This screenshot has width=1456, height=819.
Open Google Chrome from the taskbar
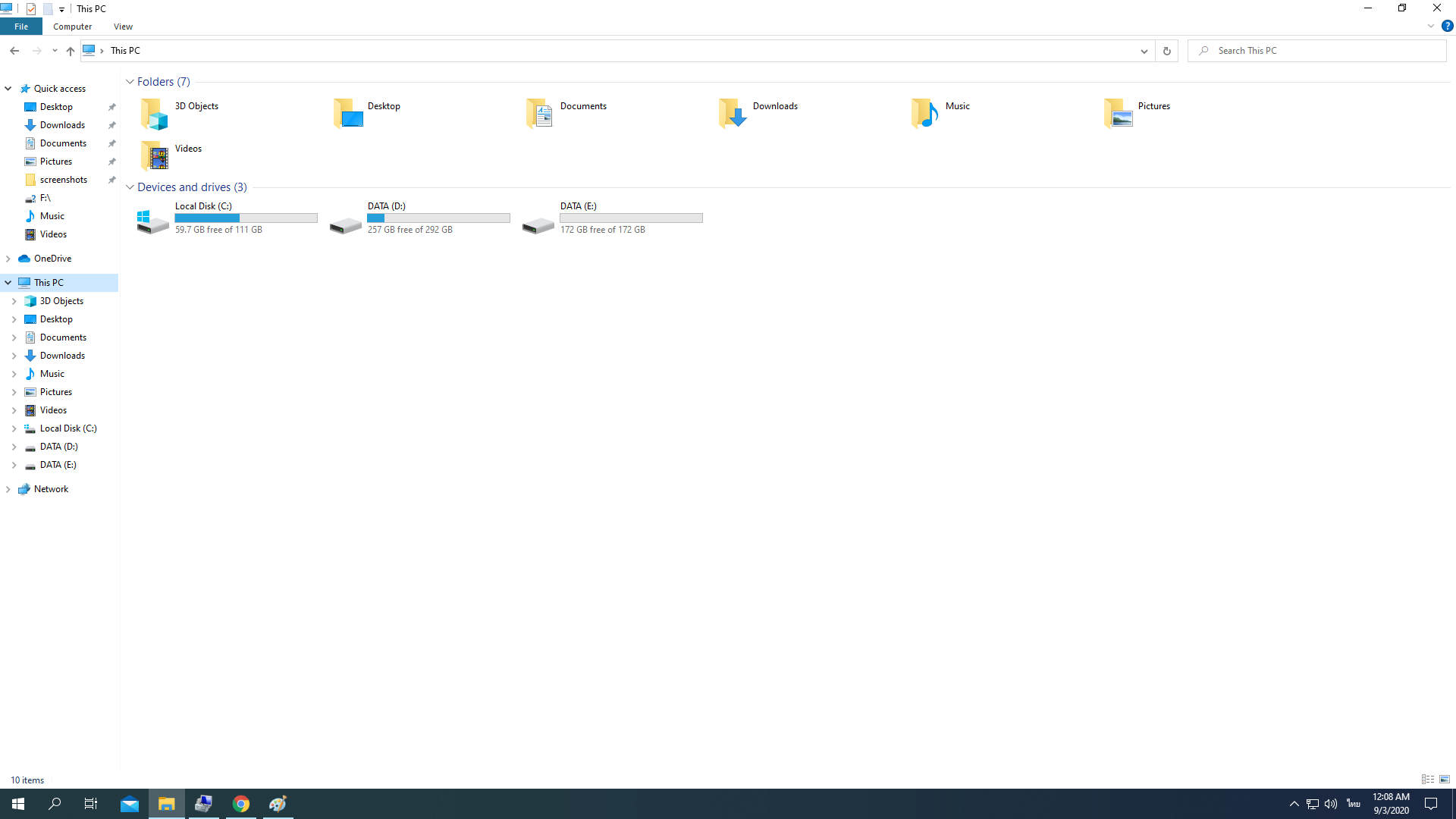pos(241,804)
